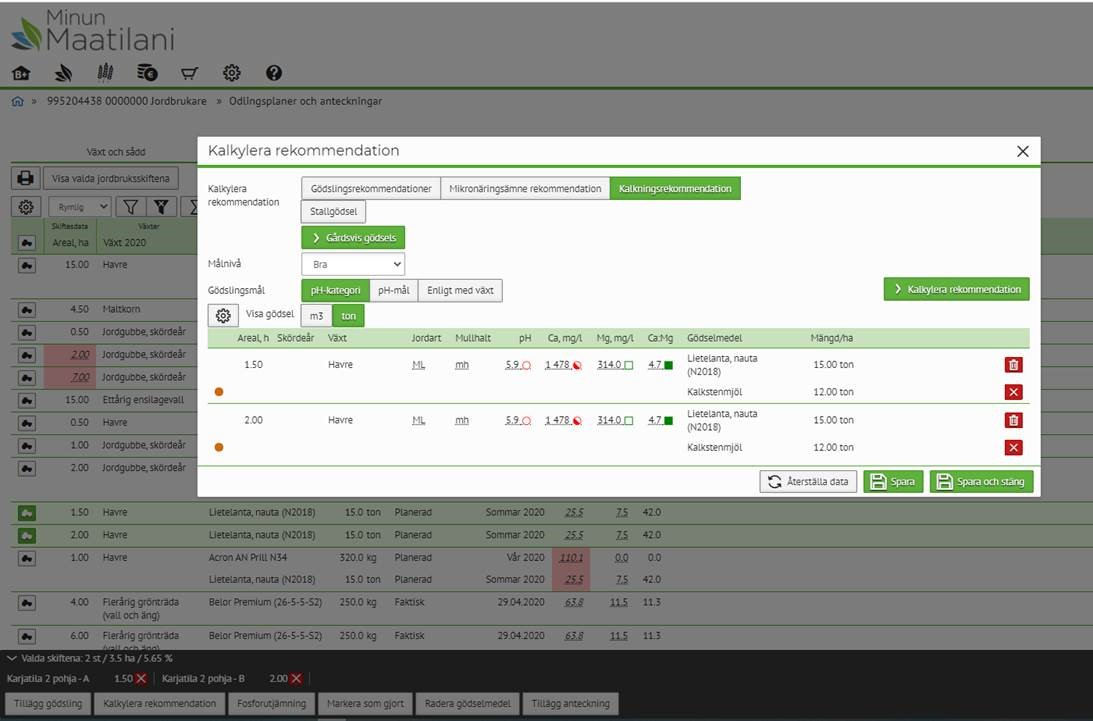
Task: Open dialog settings gear beside Visa gödsel
Action: [222, 316]
